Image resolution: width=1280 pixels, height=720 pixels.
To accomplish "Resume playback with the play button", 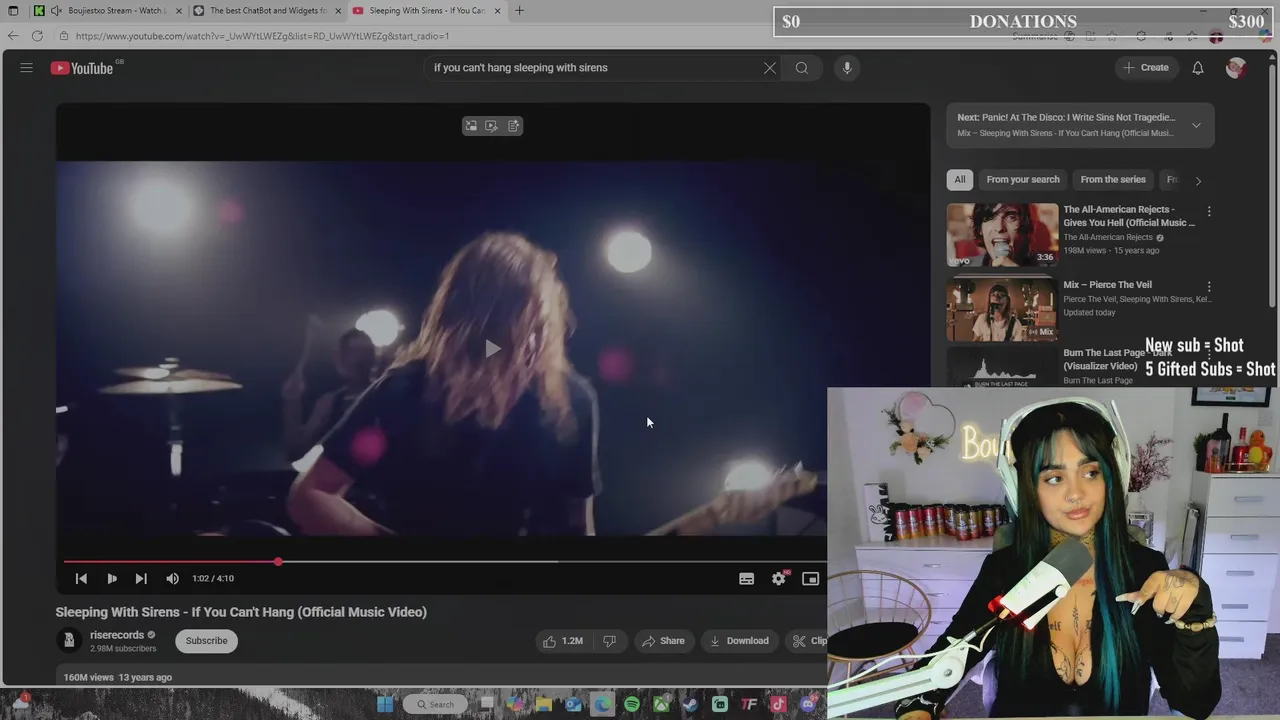I will click(112, 578).
